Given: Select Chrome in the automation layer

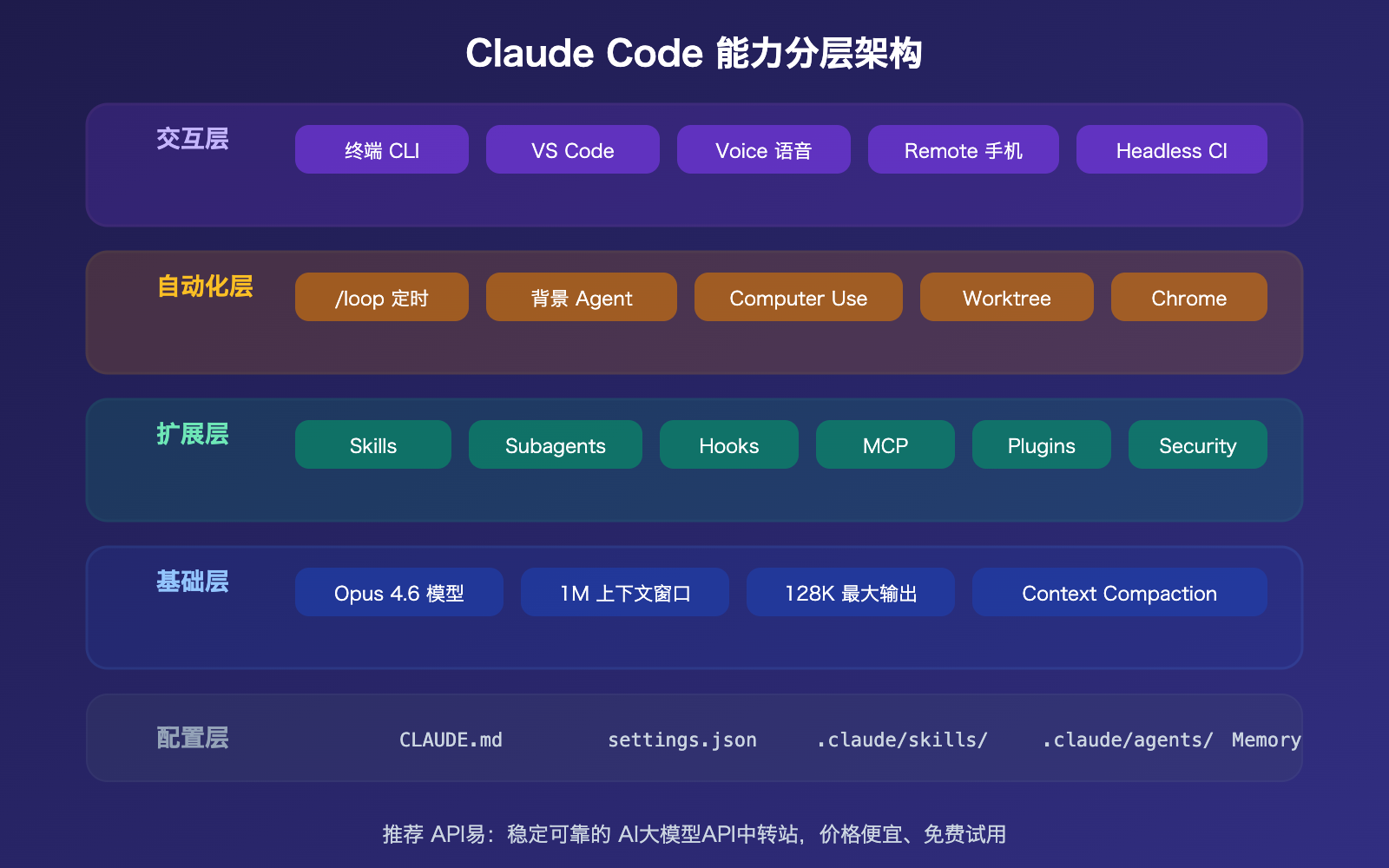Looking at the screenshot, I should (x=1188, y=297).
